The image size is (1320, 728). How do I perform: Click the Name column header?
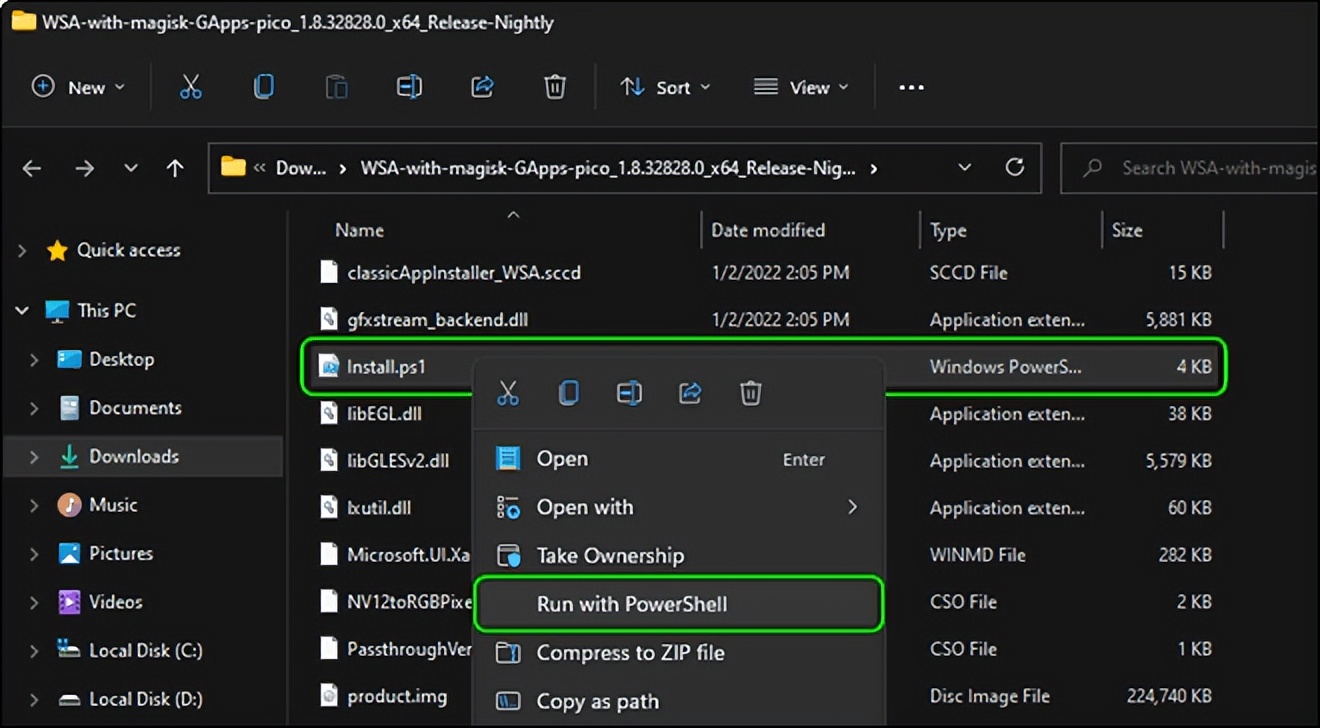(360, 230)
